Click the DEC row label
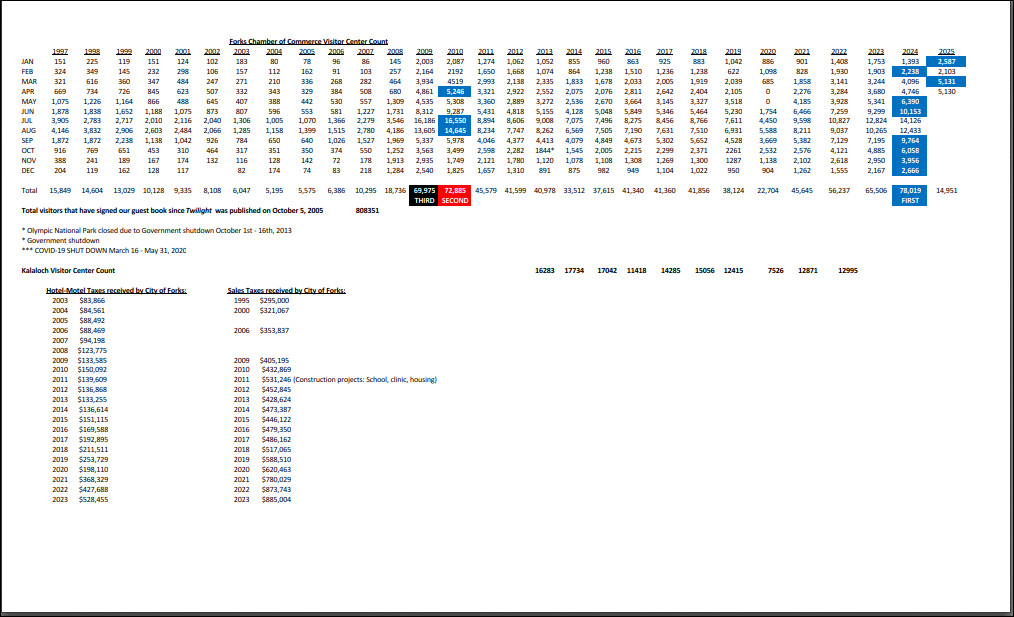The height and width of the screenshot is (617, 1014). (28, 171)
